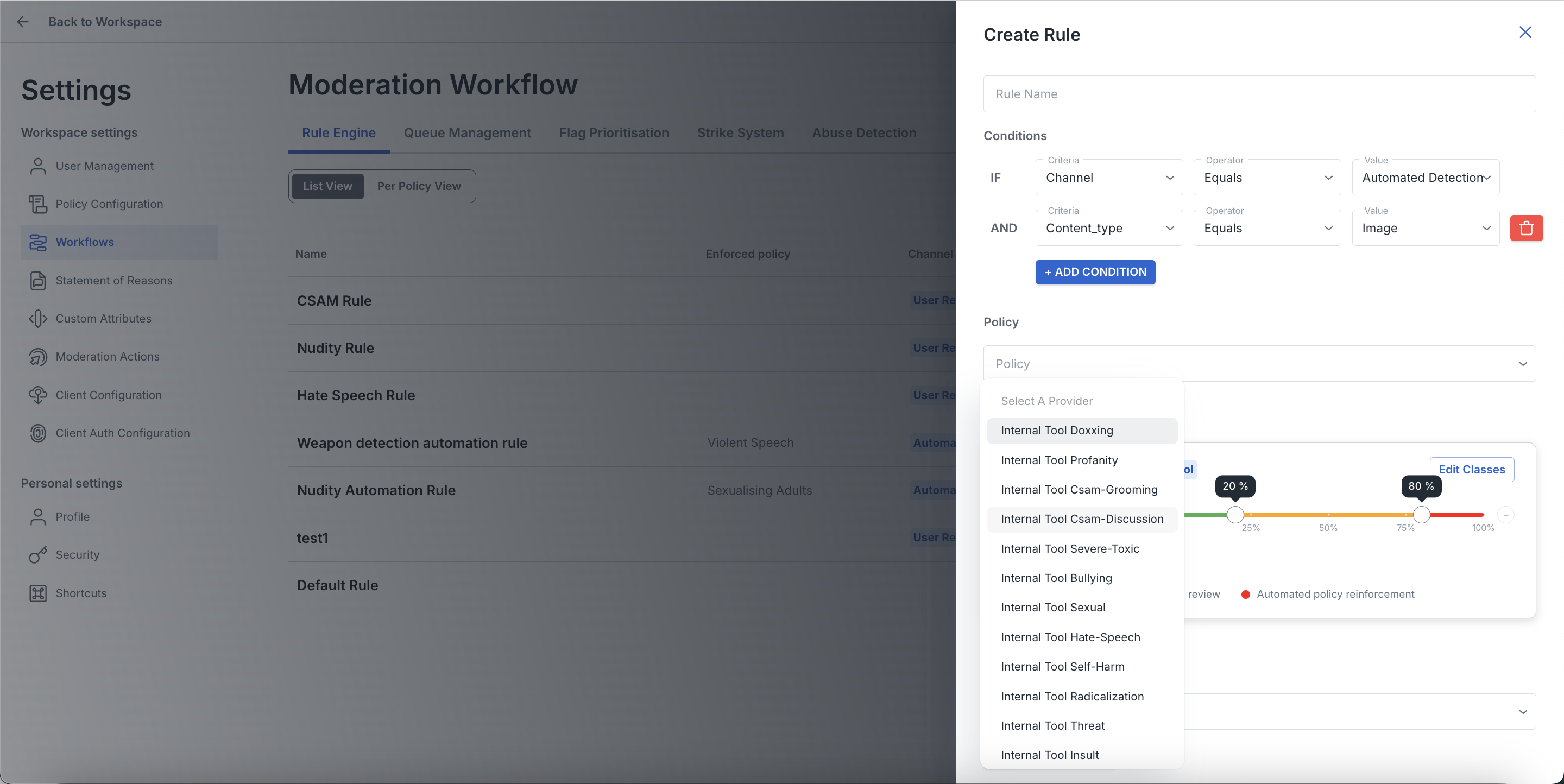Go Back to Workspace
Image resolution: width=1564 pixels, height=784 pixels.
tap(105, 22)
